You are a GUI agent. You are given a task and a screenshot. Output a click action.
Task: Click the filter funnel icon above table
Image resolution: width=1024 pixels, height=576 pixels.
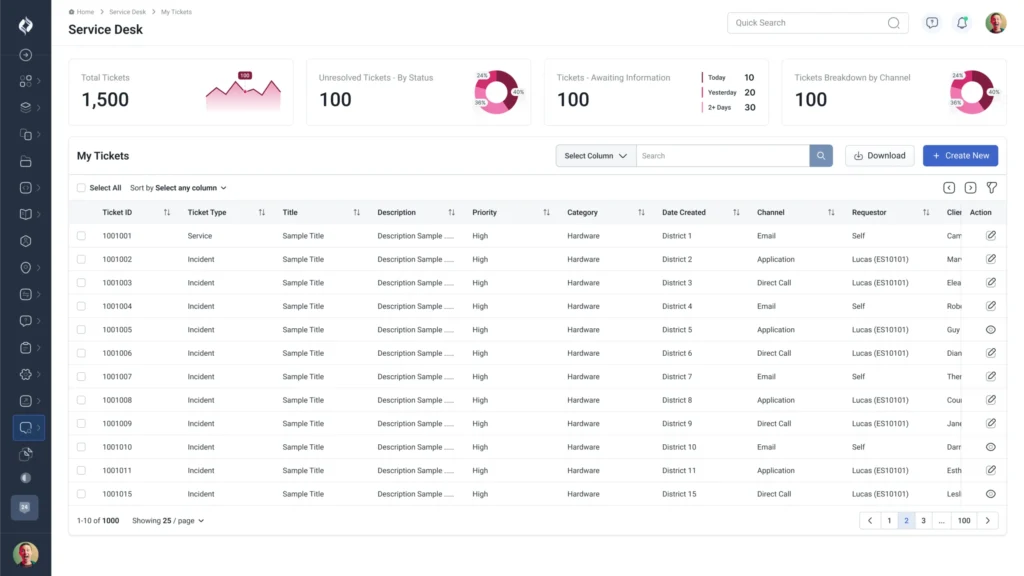pos(991,188)
